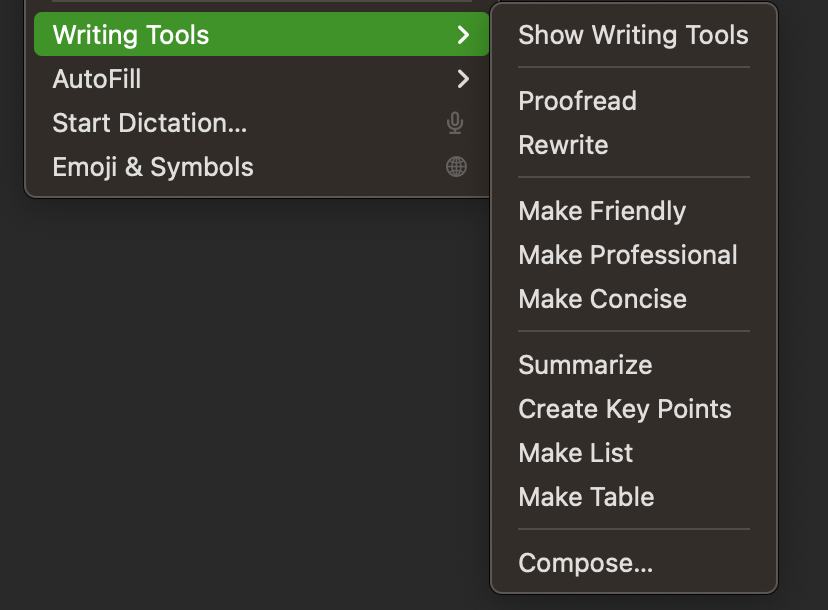Viewport: 828px width, 610px height.
Task: Click Summarize in the submenu
Action: [x=585, y=365]
